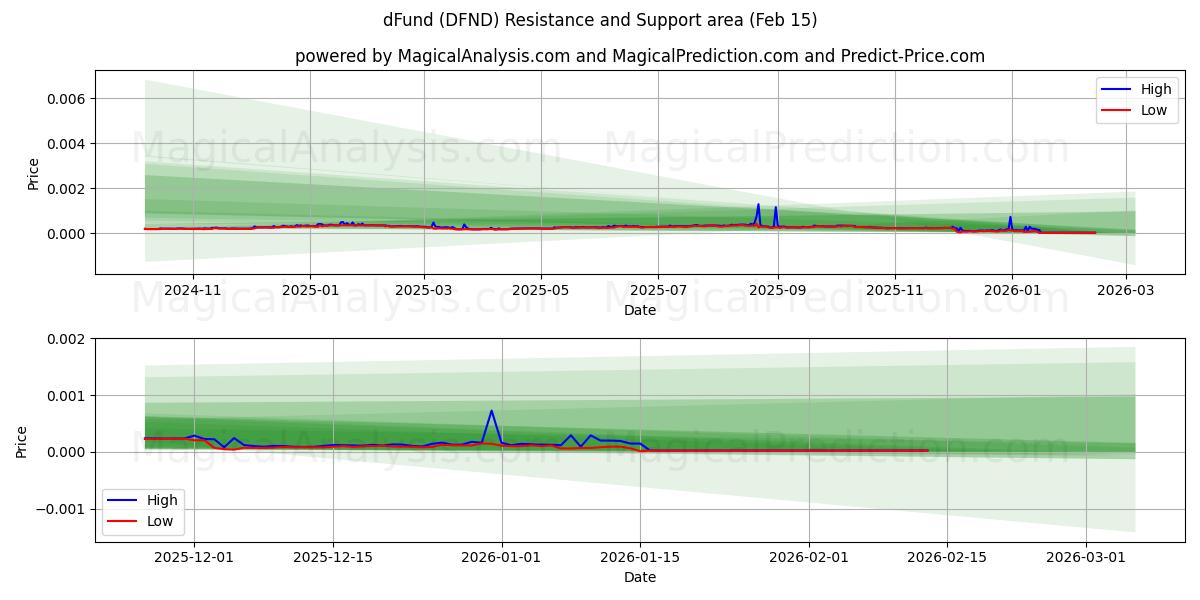
Task: Click the '2024-11' tick label
Action: tap(192, 290)
